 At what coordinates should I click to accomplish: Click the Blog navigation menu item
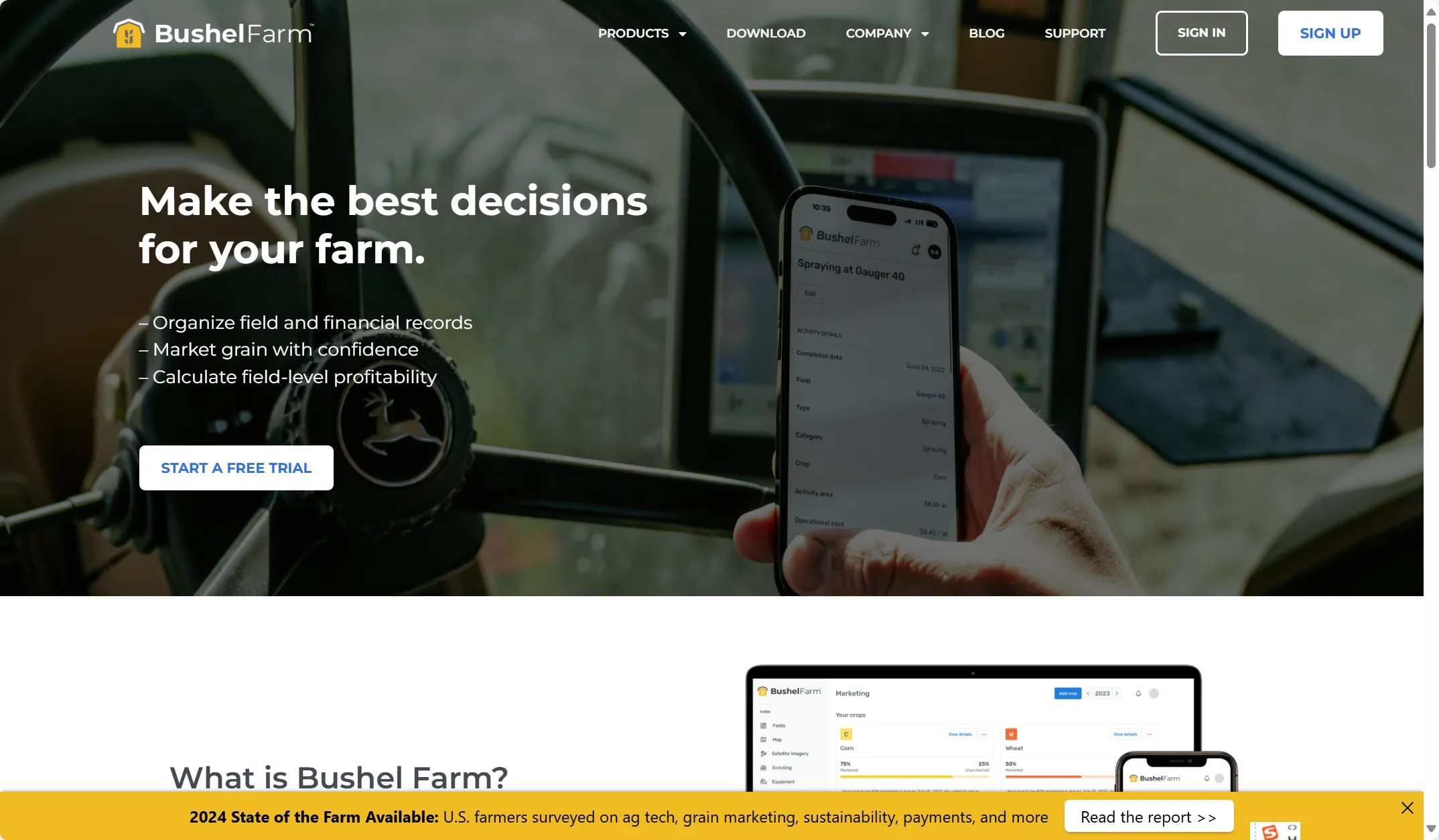pos(987,33)
